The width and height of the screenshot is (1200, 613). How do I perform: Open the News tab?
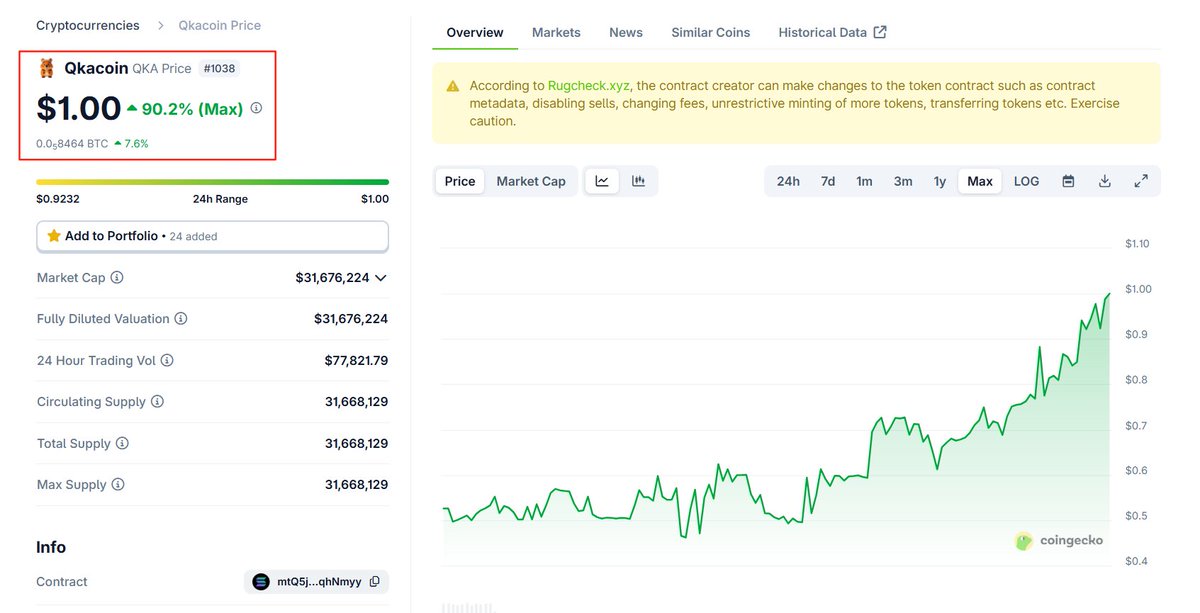626,32
